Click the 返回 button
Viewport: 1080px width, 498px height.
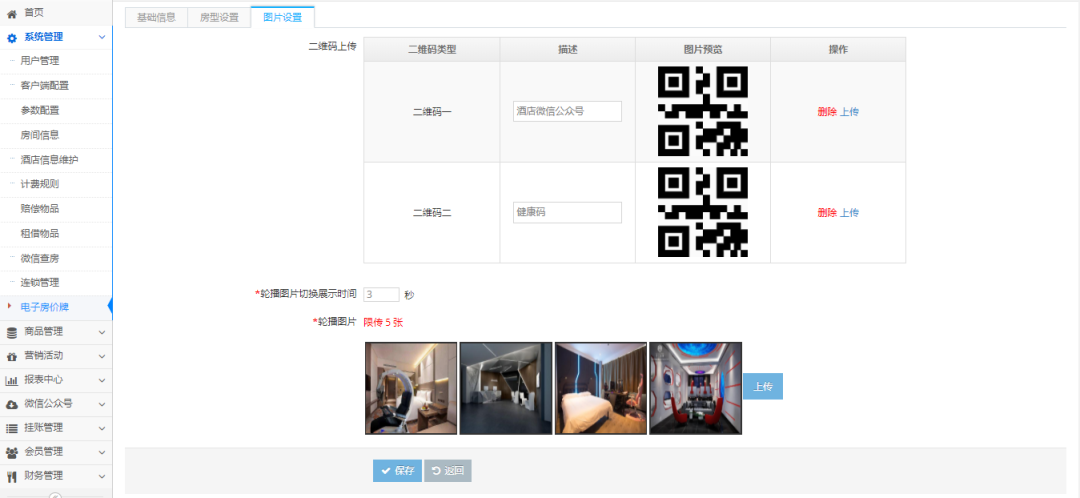tap(448, 471)
